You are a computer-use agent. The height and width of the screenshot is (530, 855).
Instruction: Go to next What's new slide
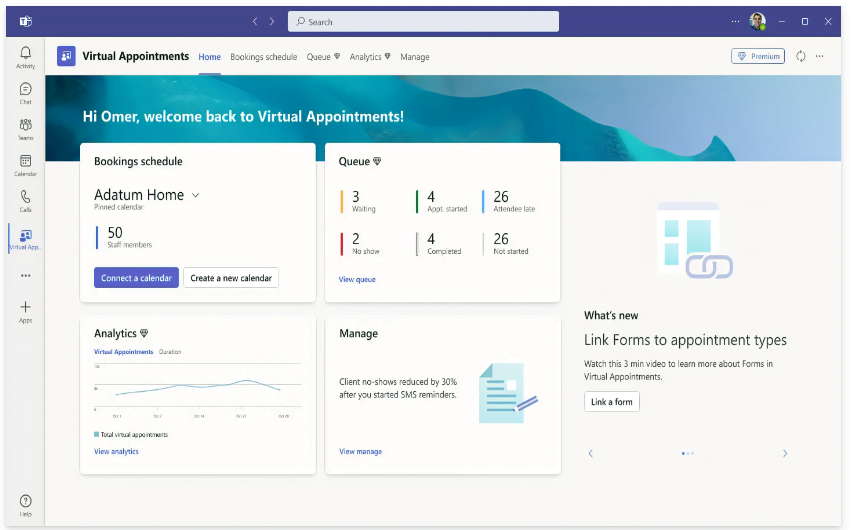[784, 454]
